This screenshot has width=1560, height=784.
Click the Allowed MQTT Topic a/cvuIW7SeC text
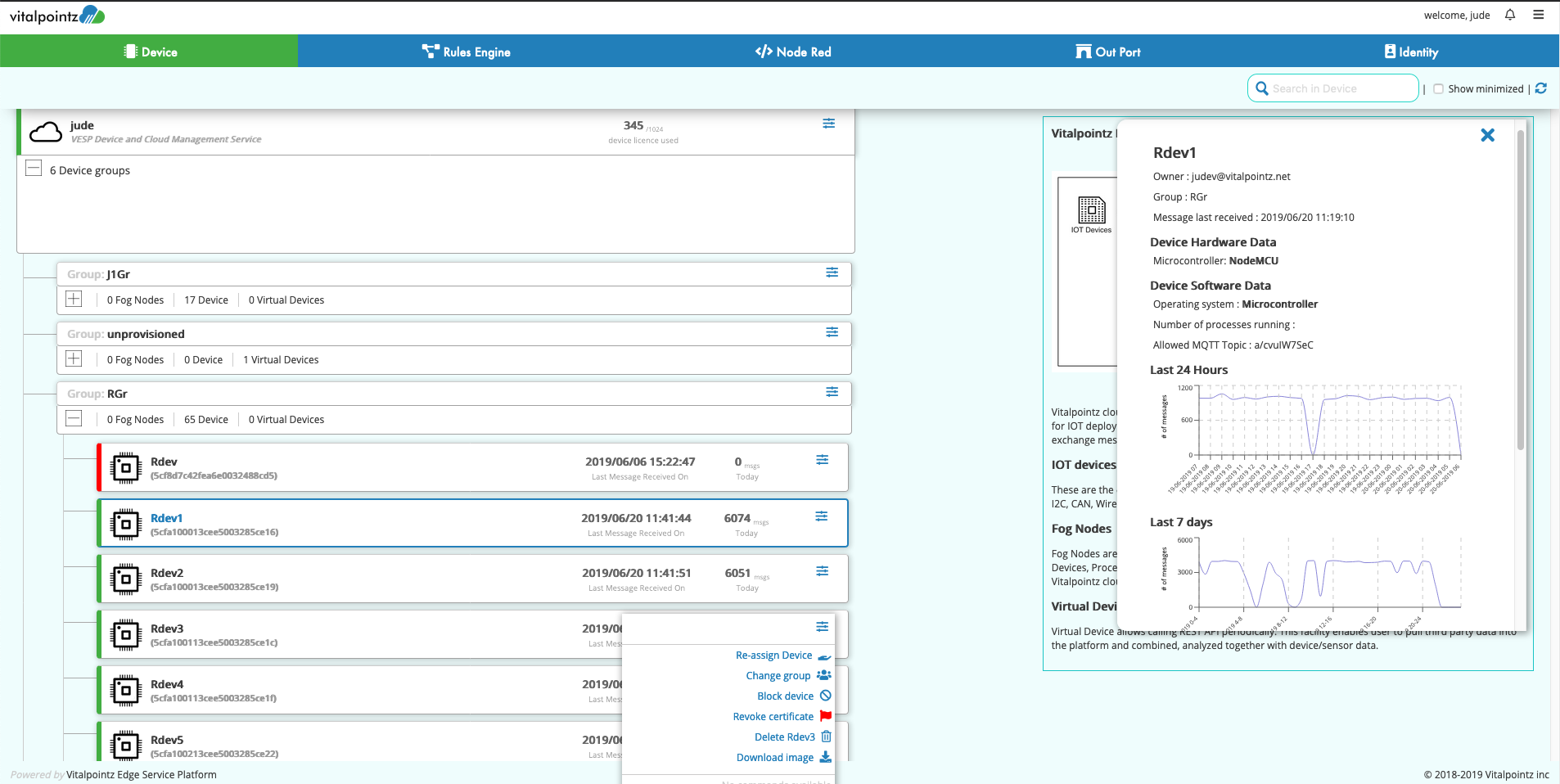coord(1233,345)
